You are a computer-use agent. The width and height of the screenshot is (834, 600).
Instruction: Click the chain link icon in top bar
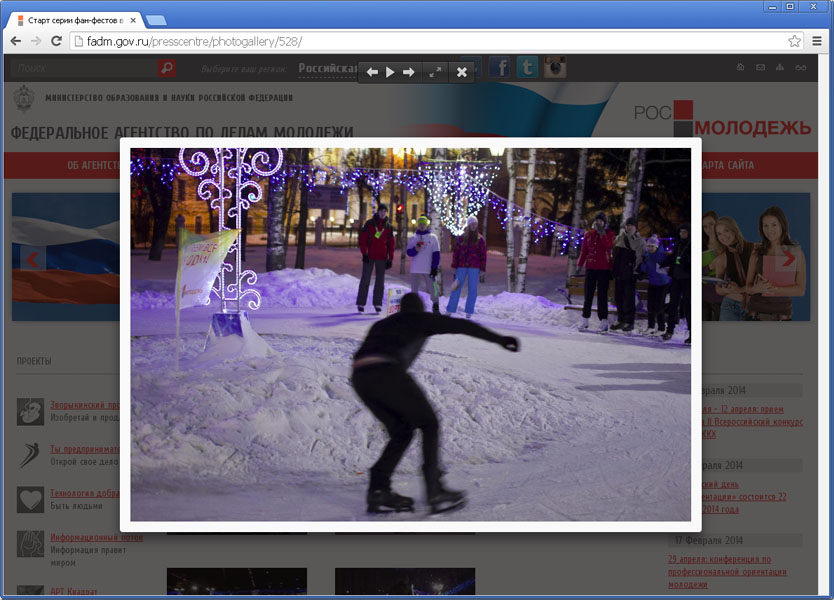tap(800, 68)
